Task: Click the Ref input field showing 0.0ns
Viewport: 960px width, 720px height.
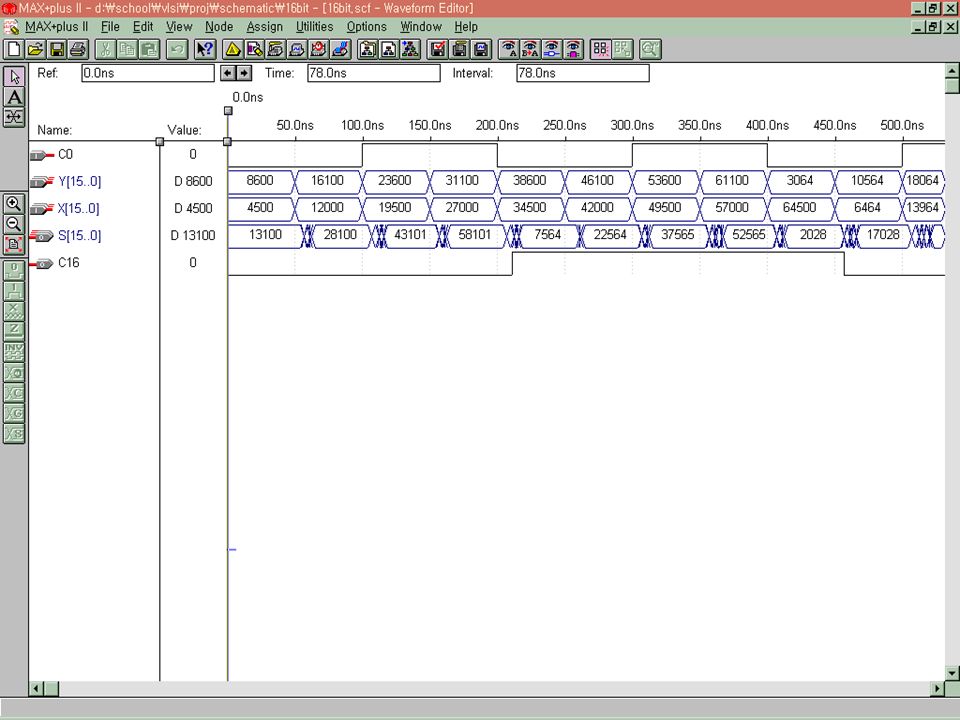Action: coord(148,73)
